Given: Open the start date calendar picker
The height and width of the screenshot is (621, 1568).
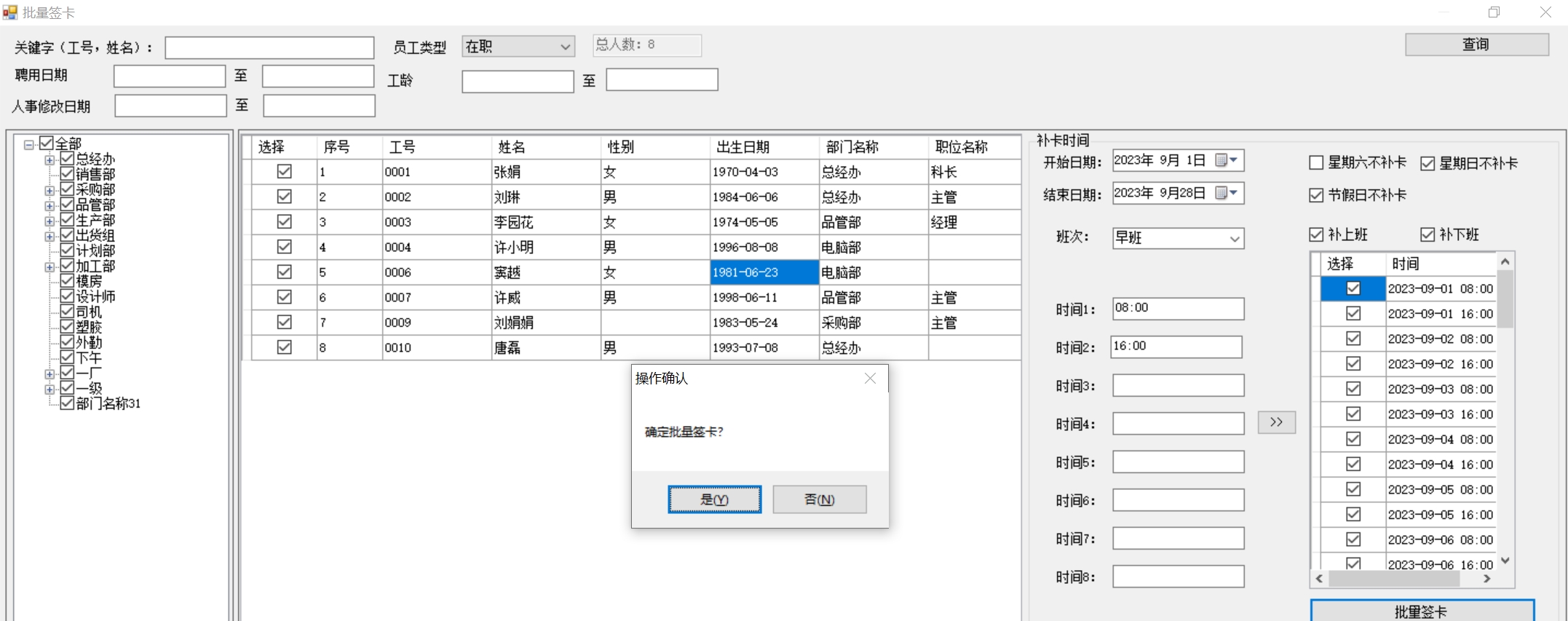Looking at the screenshot, I should tap(1227, 160).
